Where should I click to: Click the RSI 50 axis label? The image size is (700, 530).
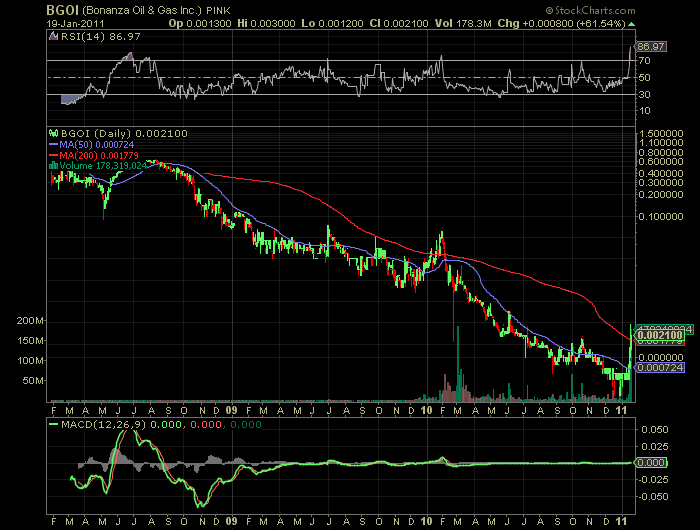point(644,78)
